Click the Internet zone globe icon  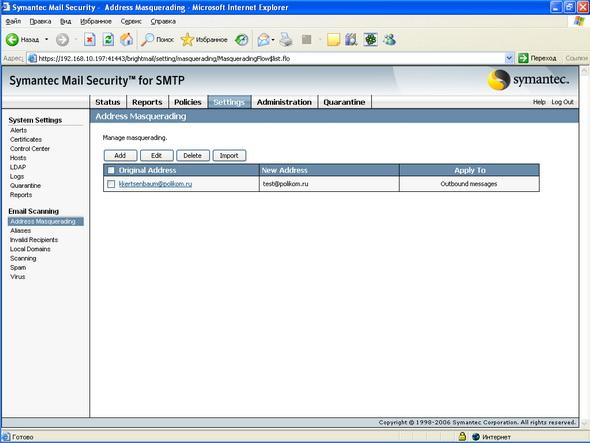coord(476,437)
